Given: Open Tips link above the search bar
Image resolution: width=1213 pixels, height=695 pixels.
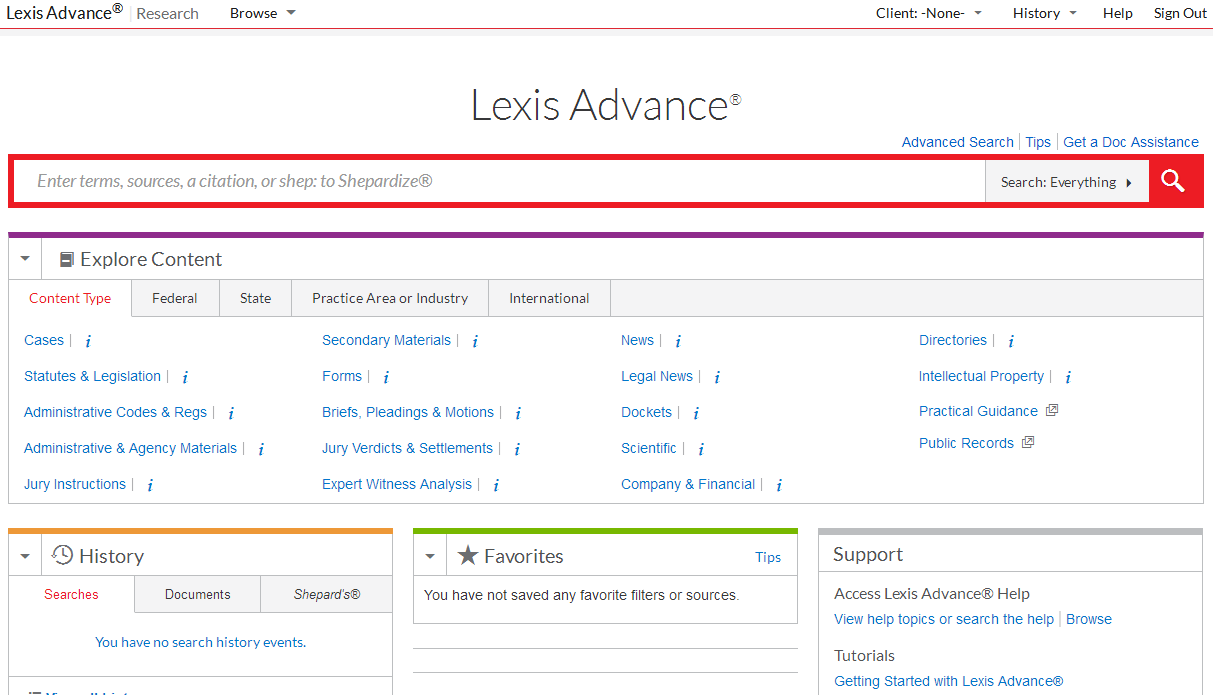Looking at the screenshot, I should point(1038,142).
